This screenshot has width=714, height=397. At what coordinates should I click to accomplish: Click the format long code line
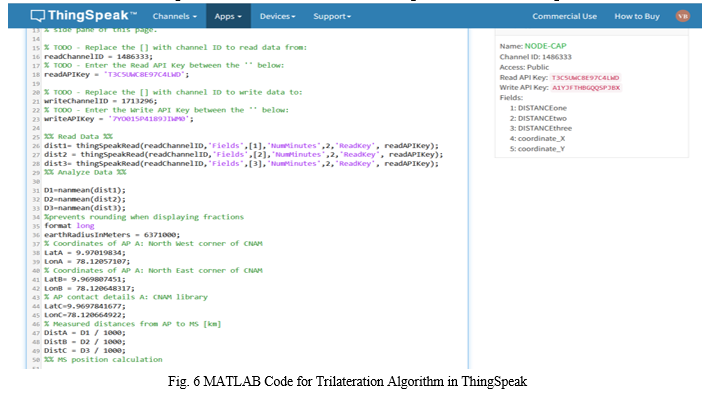69,226
